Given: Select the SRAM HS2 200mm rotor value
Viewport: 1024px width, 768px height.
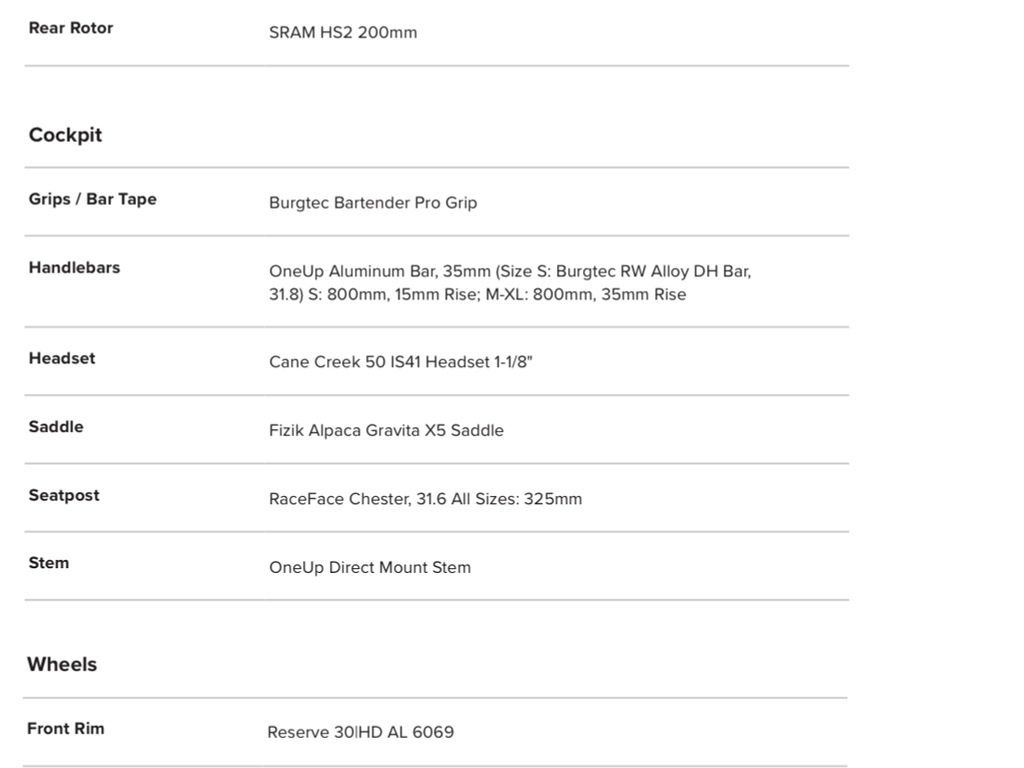Looking at the screenshot, I should tap(343, 32).
